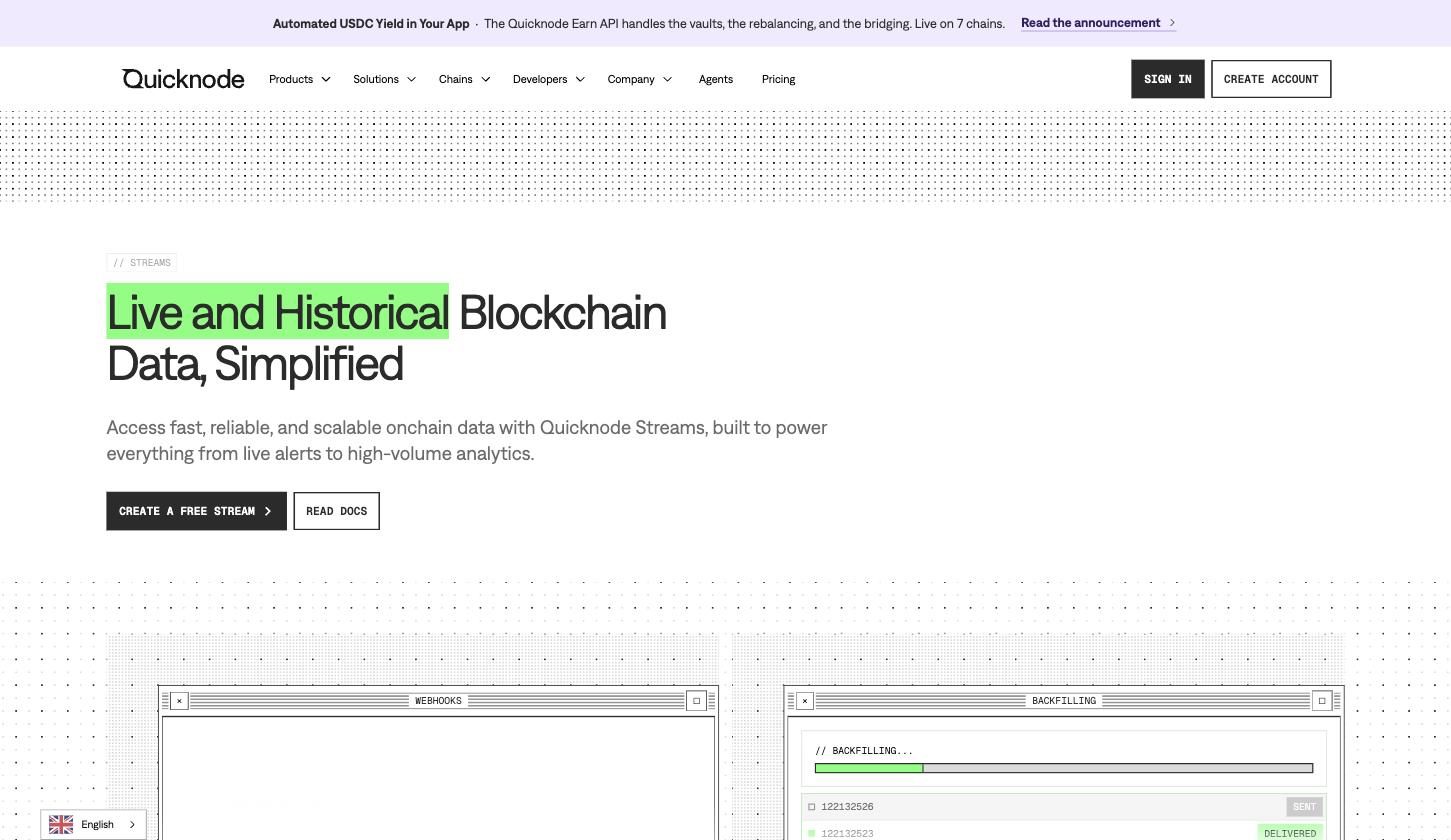This screenshot has height=840, width=1451.
Task: Expand the Solutions dropdown chevron
Action: pyautogui.click(x=411, y=79)
